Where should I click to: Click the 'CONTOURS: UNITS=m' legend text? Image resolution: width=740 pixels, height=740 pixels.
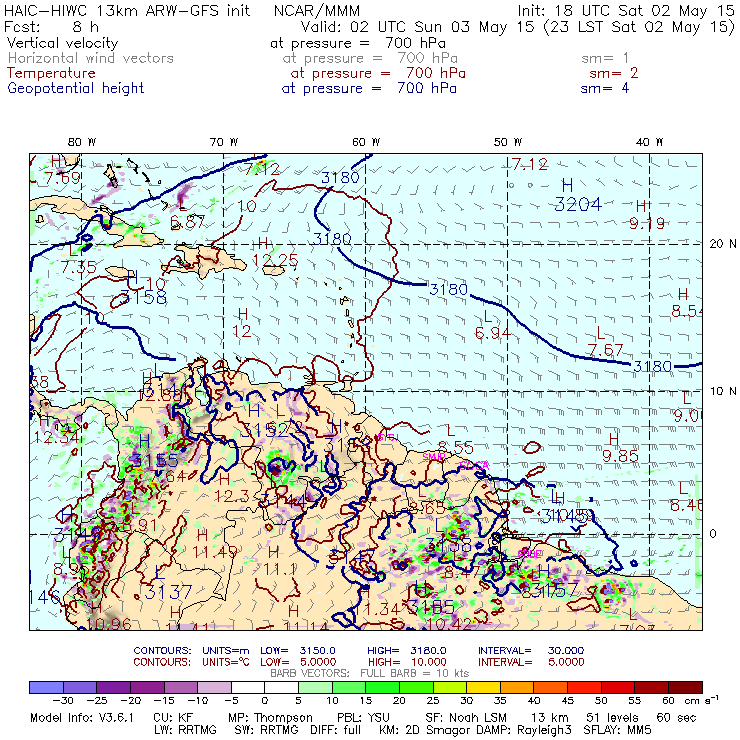(191, 651)
